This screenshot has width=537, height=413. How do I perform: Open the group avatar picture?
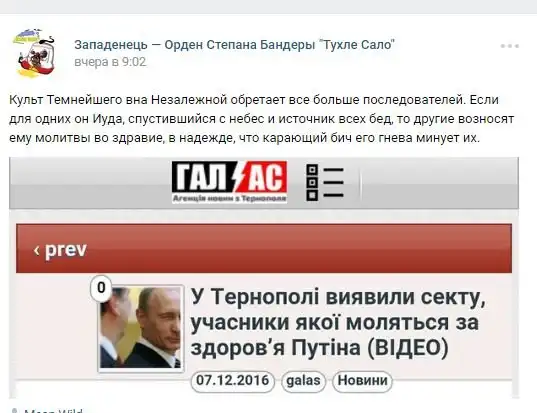(x=35, y=53)
